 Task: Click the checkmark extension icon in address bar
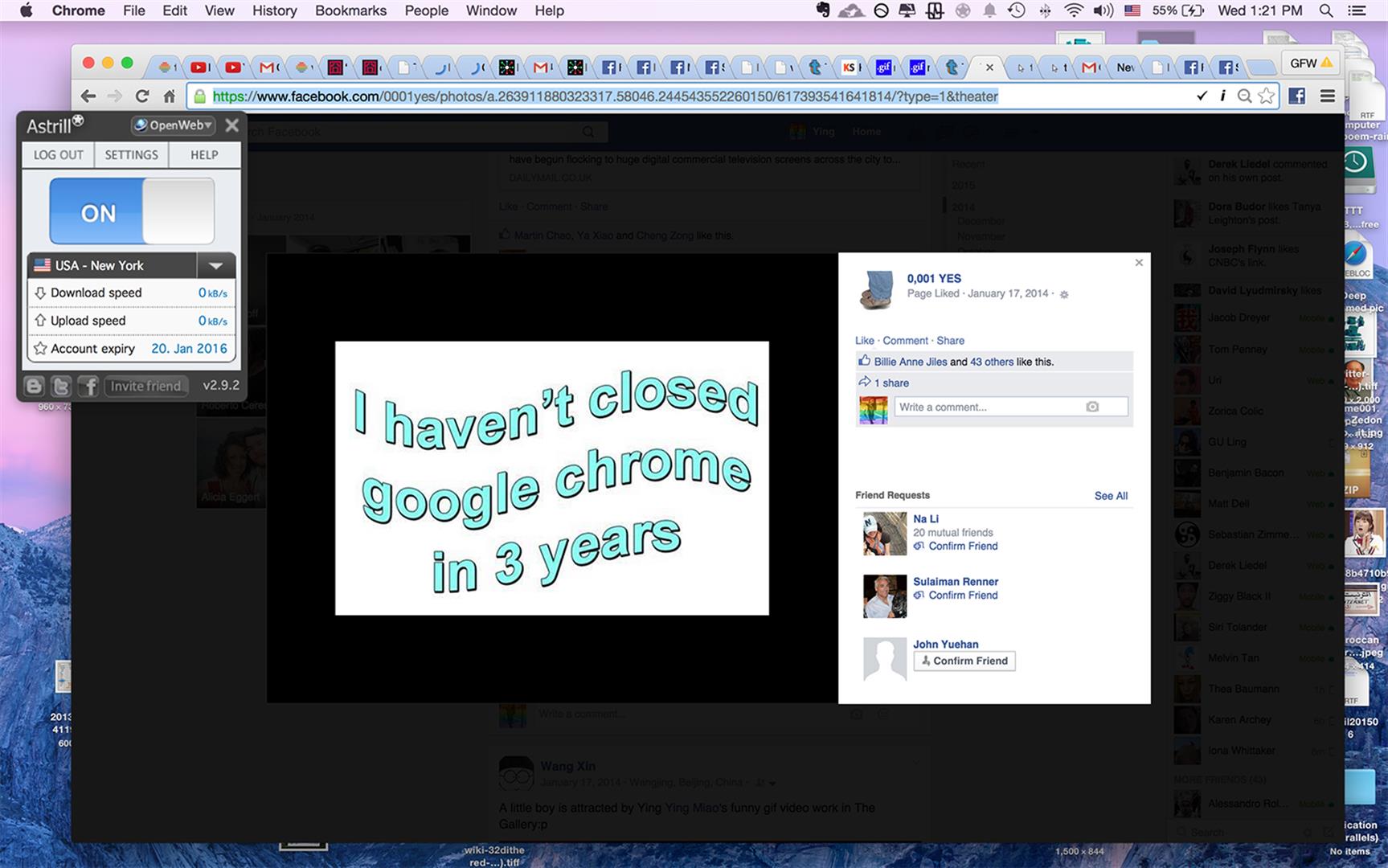coord(1202,96)
